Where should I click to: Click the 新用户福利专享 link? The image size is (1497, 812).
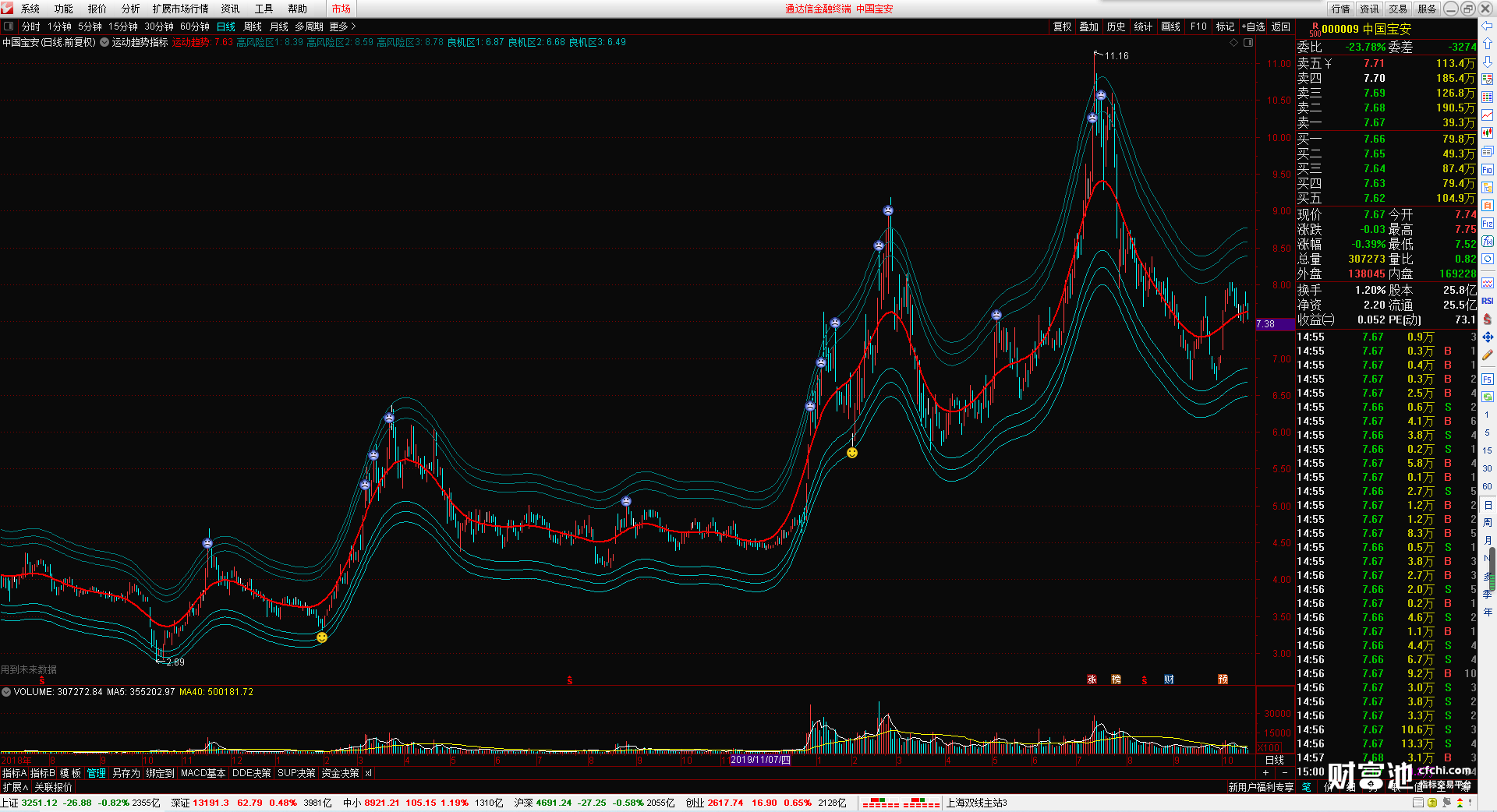tap(1261, 787)
